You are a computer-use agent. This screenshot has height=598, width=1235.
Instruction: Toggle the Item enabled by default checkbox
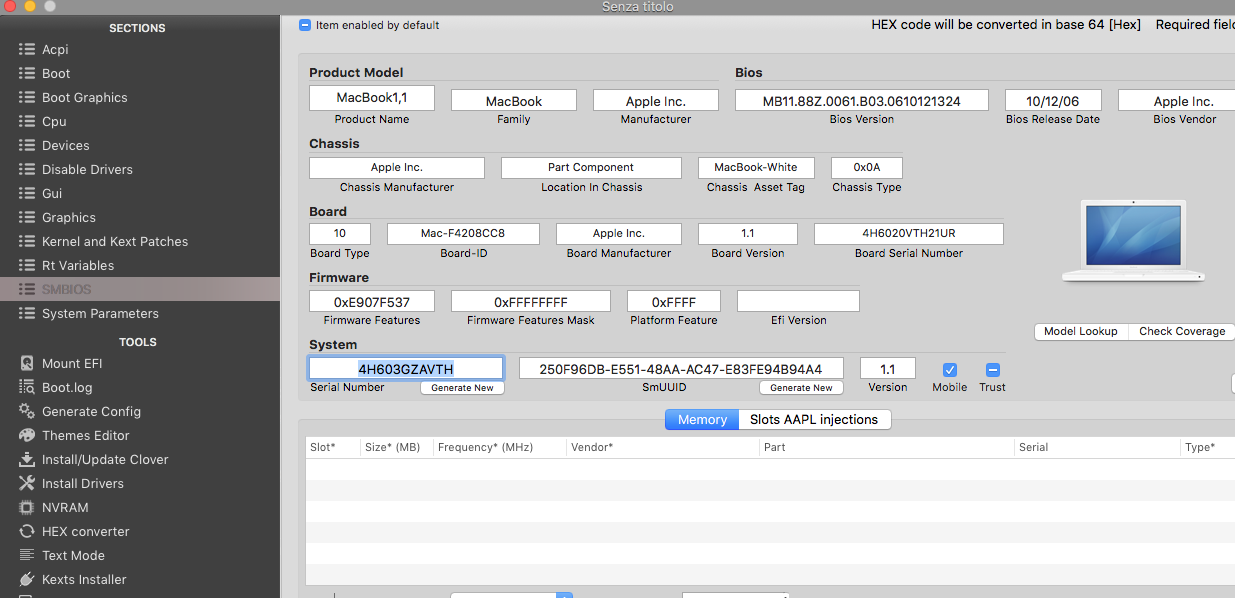pyautogui.click(x=305, y=25)
